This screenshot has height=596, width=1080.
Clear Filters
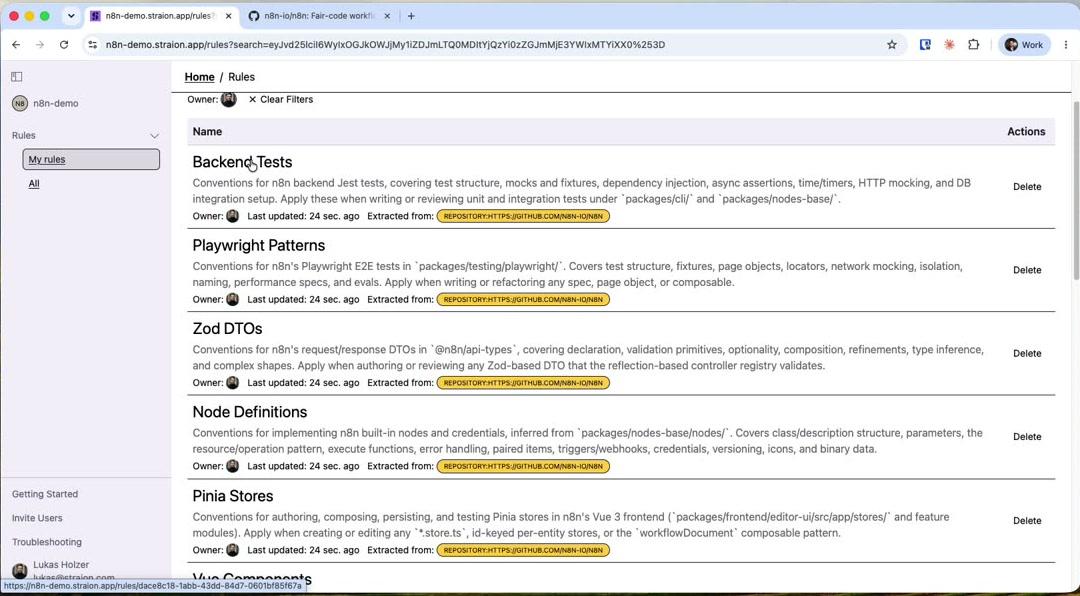[x=280, y=99]
